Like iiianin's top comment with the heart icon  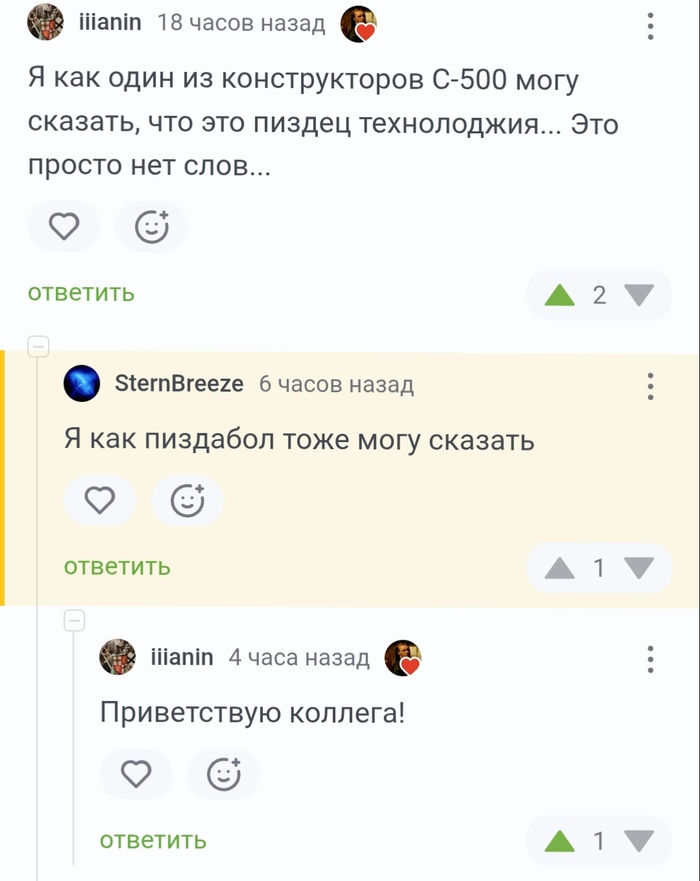[64, 227]
